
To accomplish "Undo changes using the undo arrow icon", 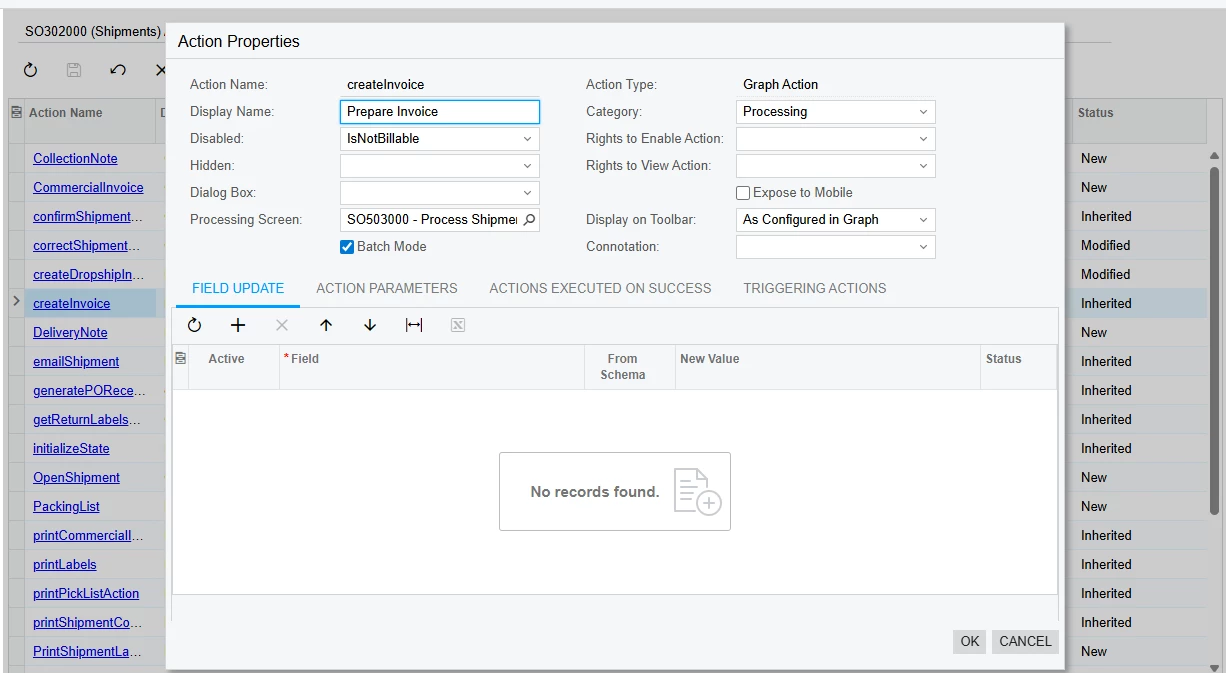I will pyautogui.click(x=117, y=70).
